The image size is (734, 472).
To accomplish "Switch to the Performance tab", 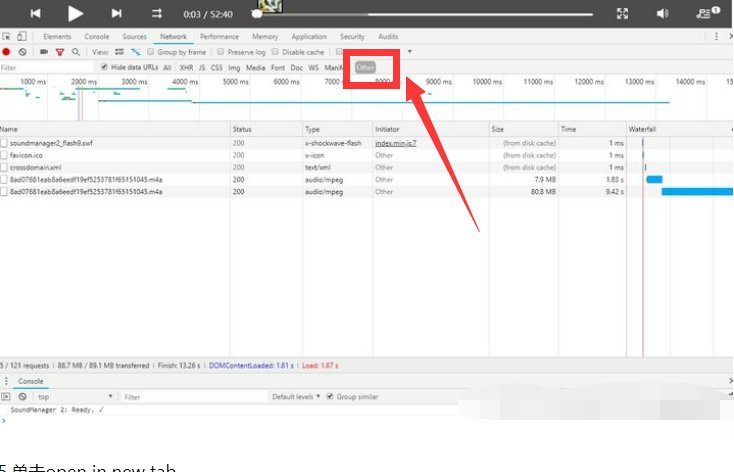I will (x=219, y=36).
